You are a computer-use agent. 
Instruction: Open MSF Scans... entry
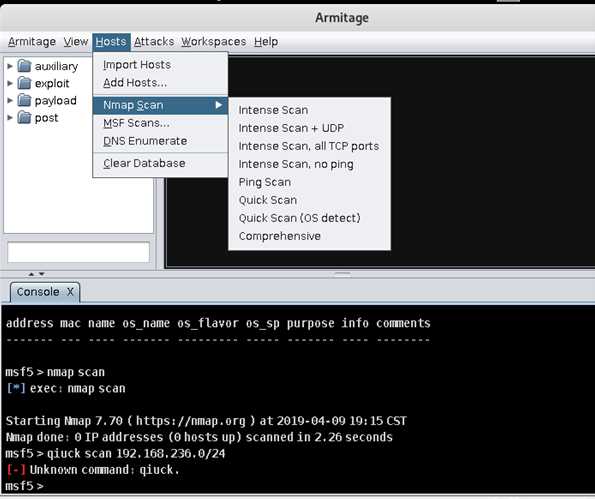point(160,123)
